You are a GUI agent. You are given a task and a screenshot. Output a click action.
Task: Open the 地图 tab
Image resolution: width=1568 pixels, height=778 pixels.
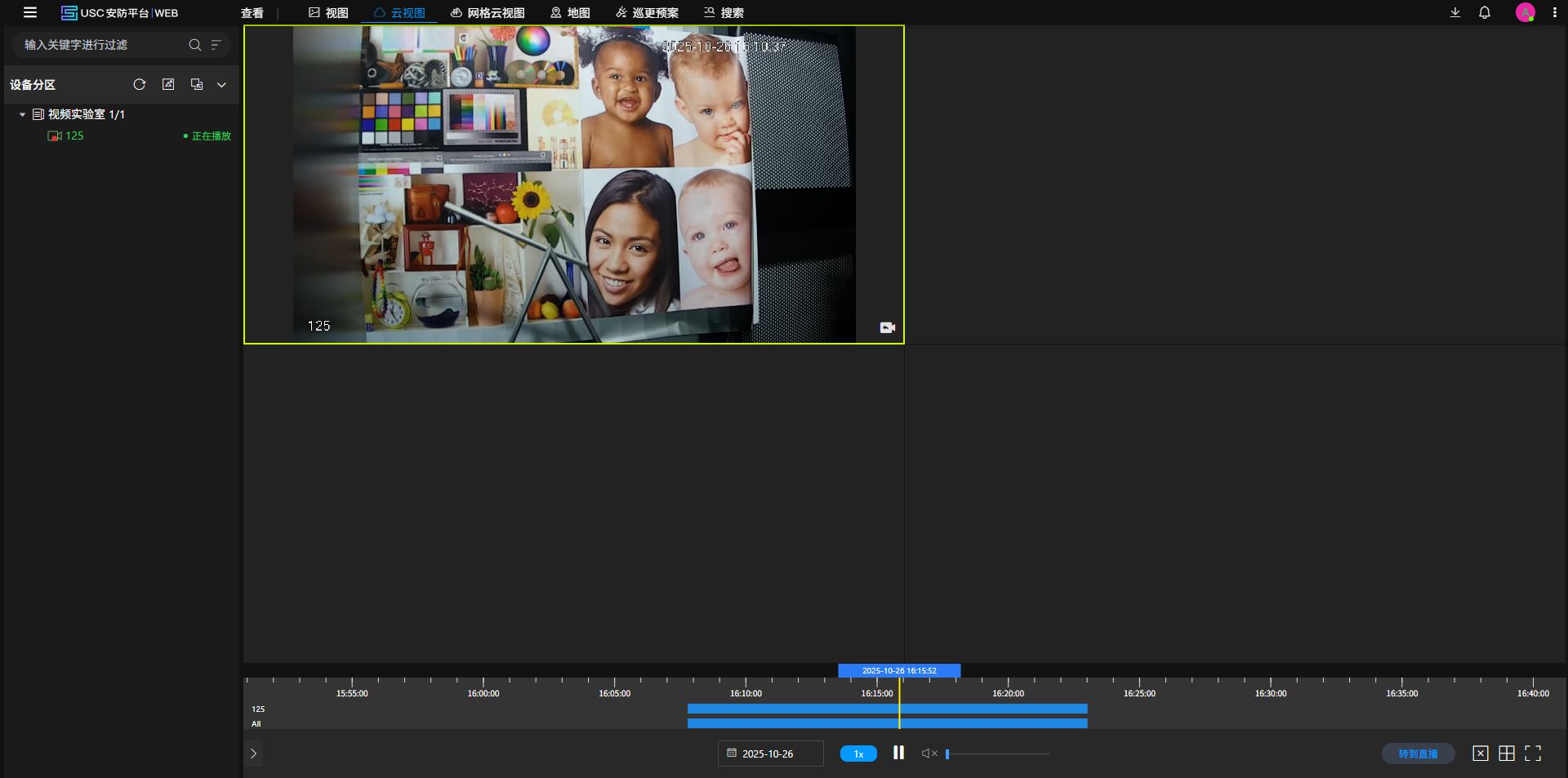pos(570,13)
